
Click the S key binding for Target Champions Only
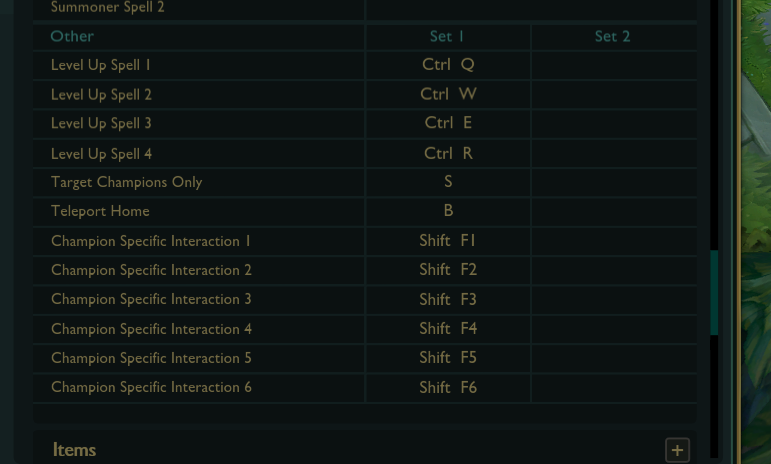point(448,182)
